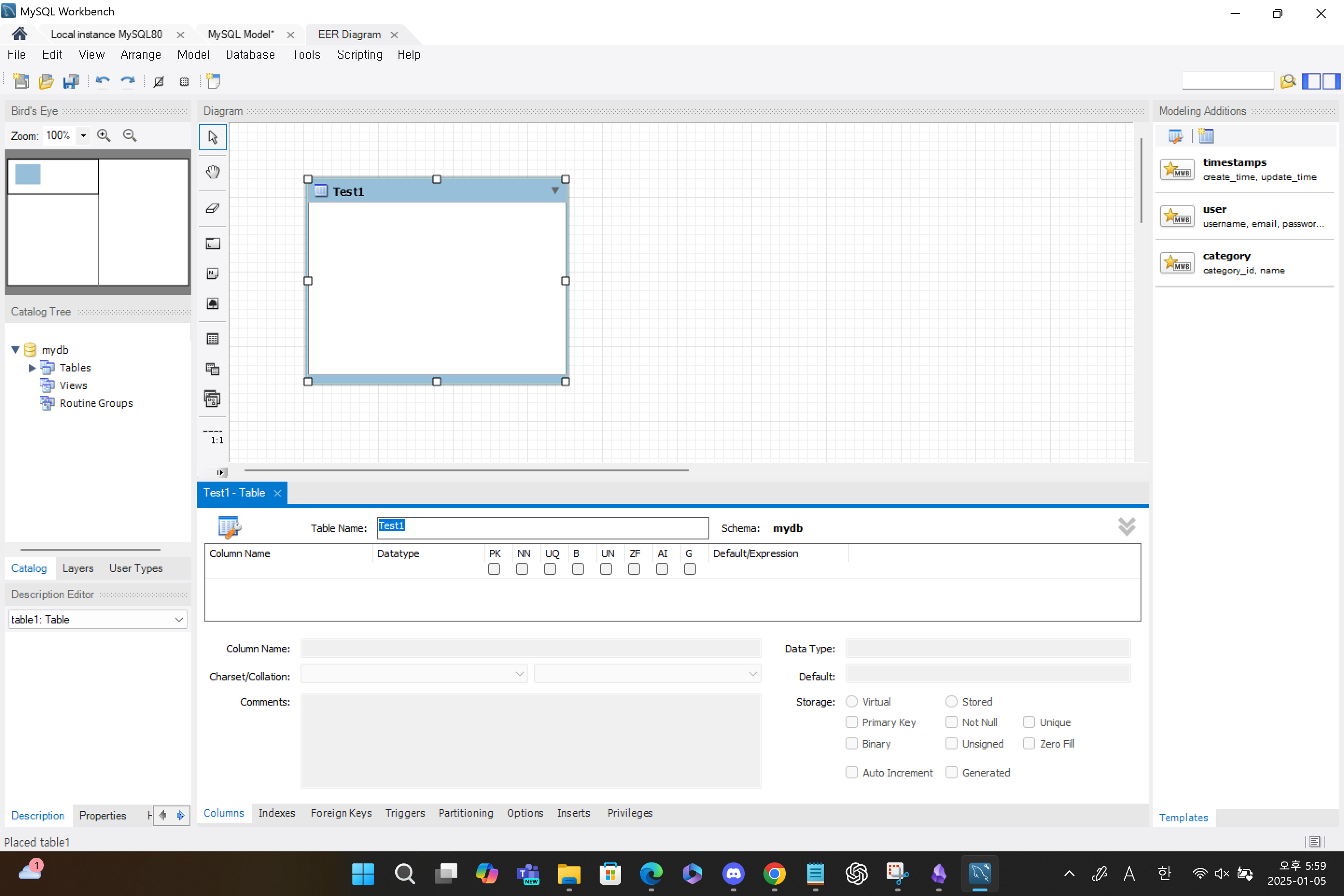Click the redo arrow icon
Viewport: 1344px width, 896px height.
pos(128,81)
